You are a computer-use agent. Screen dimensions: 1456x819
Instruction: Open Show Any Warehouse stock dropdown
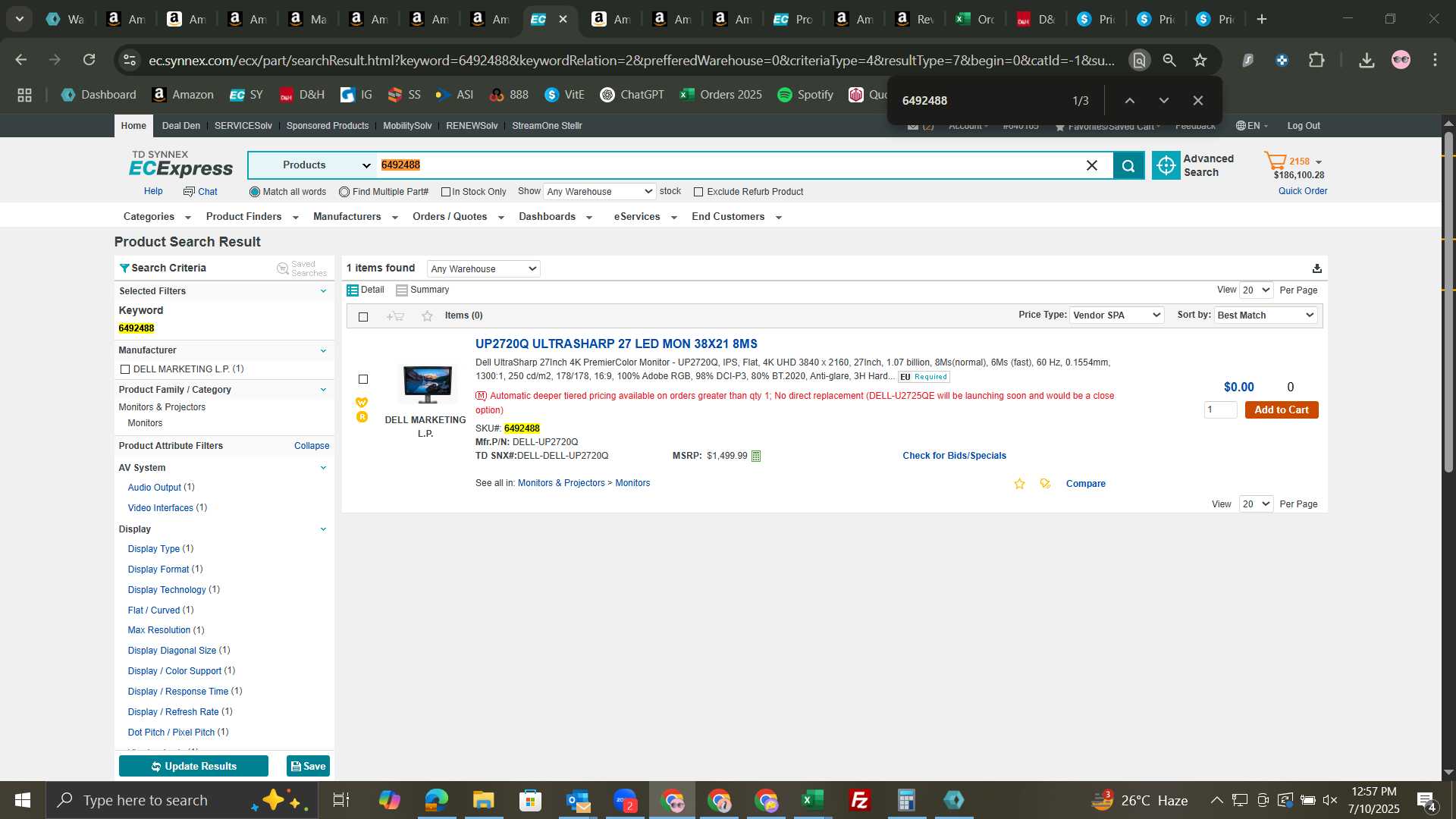click(600, 192)
